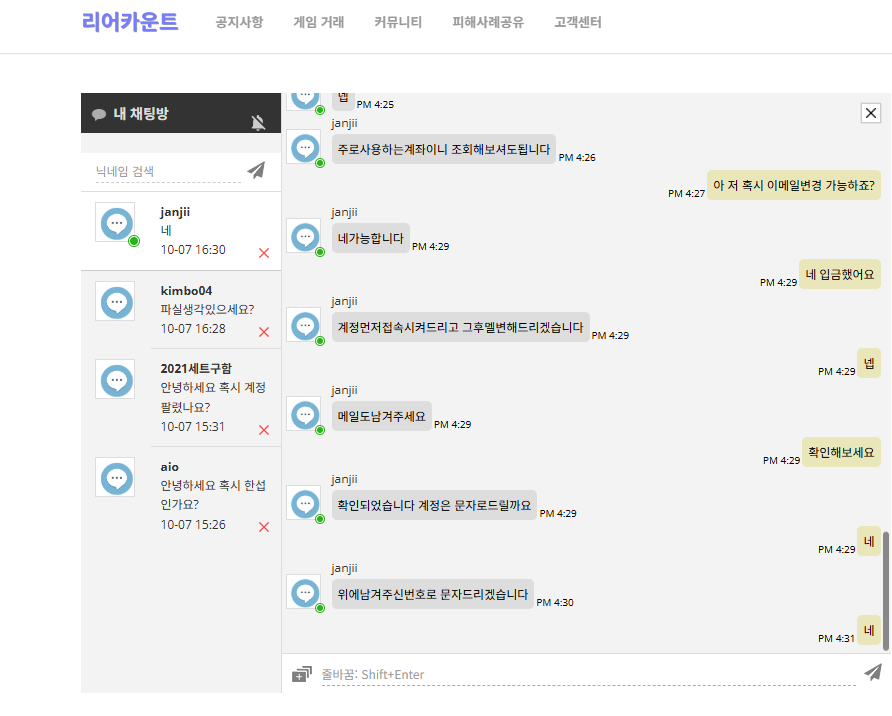Delete the 2021세트구함 chat using red X
This screenshot has height=716, width=892.
click(x=264, y=430)
